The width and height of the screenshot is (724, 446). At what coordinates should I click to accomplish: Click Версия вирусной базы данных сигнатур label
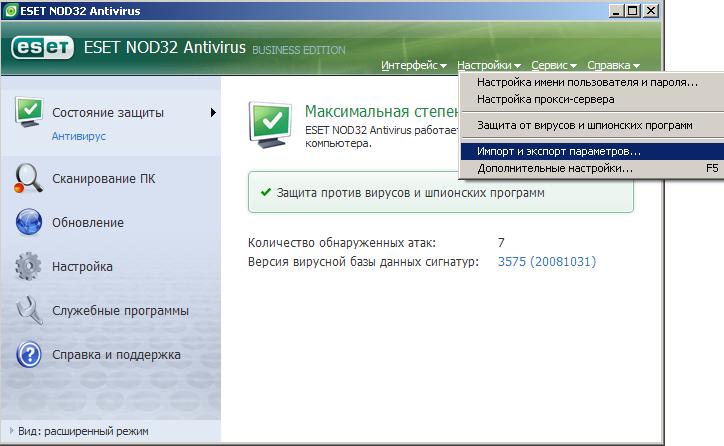363,262
